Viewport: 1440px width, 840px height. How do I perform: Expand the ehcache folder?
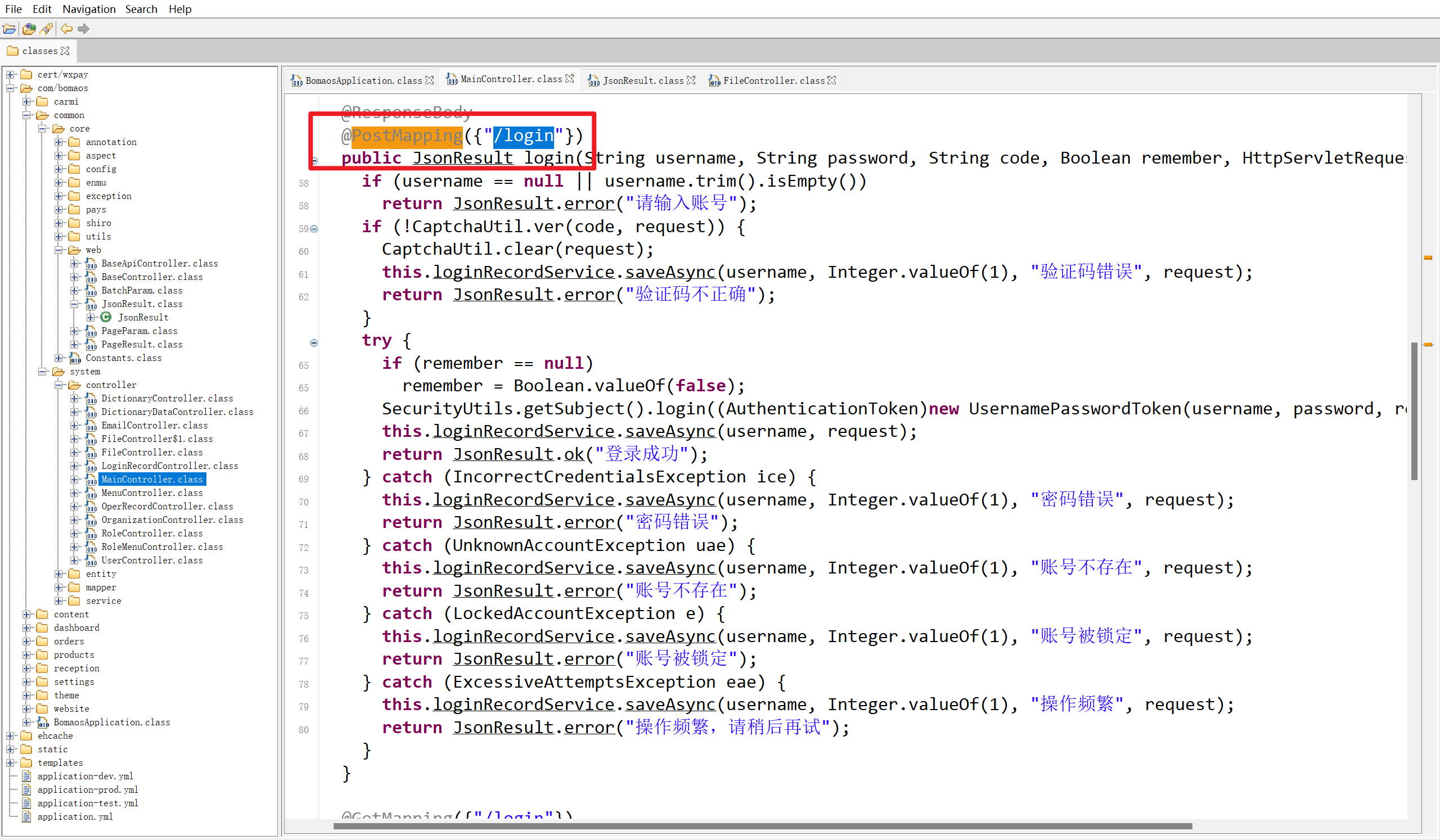(x=10, y=736)
